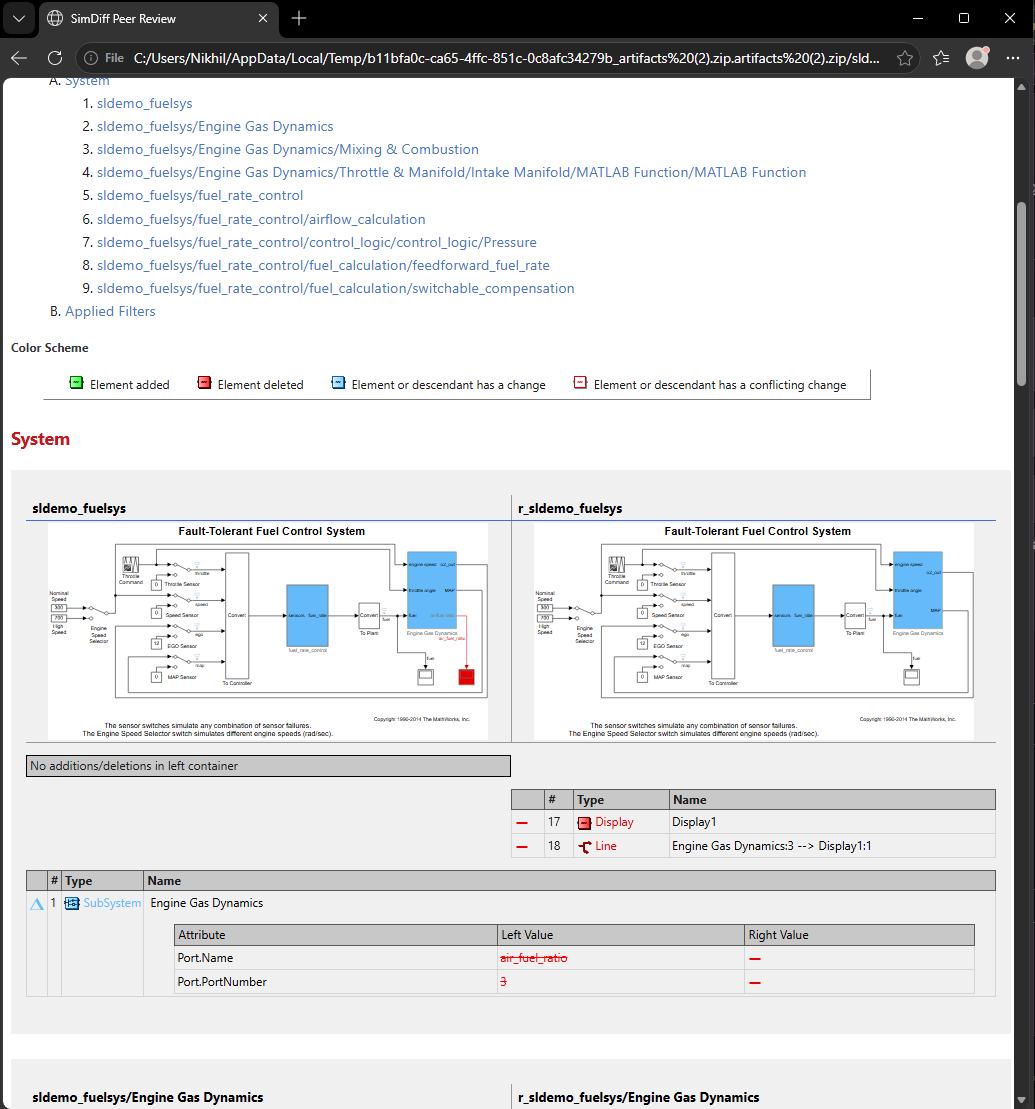Open the browser profile avatar
The image size is (1035, 1109).
[977, 58]
